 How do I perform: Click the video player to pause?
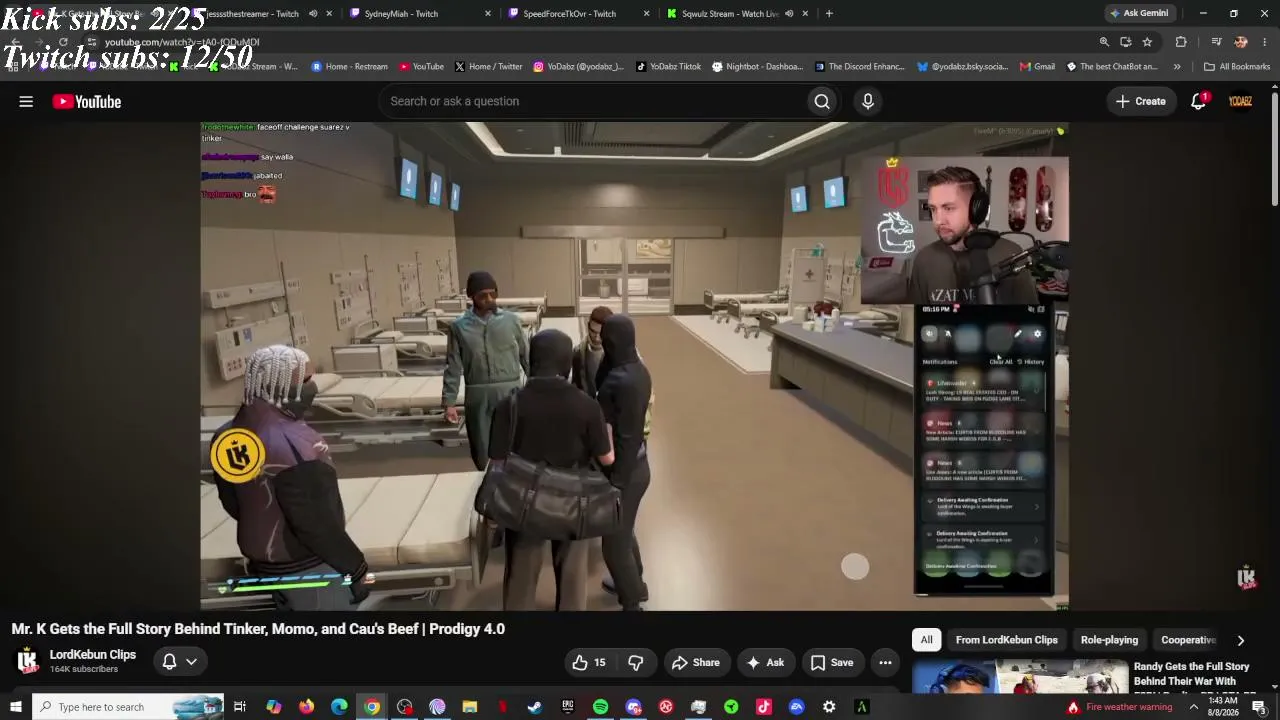[634, 366]
